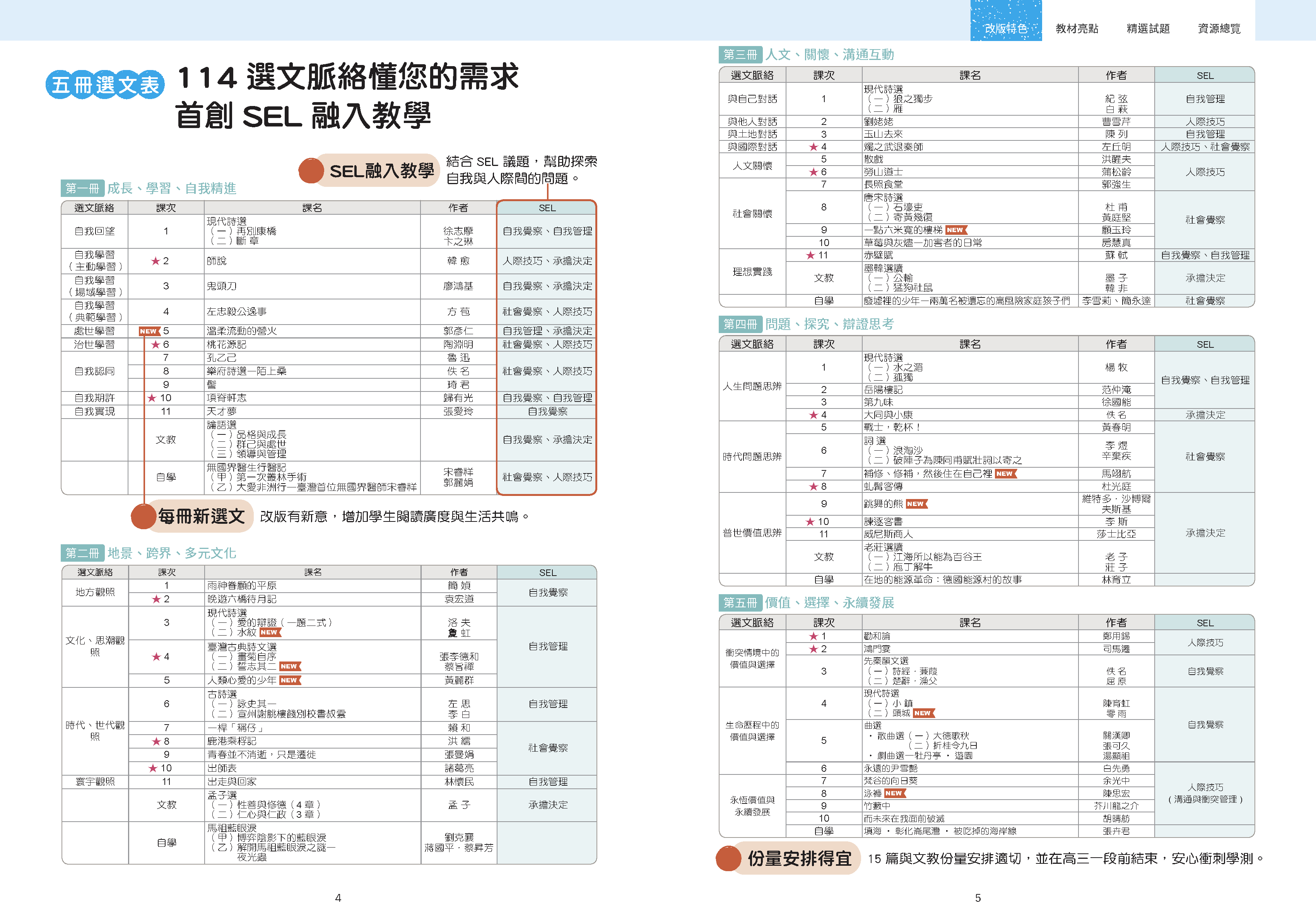This screenshot has width=1316, height=923.
Task: Click the 第五冊 volume label
Action: coord(740,603)
